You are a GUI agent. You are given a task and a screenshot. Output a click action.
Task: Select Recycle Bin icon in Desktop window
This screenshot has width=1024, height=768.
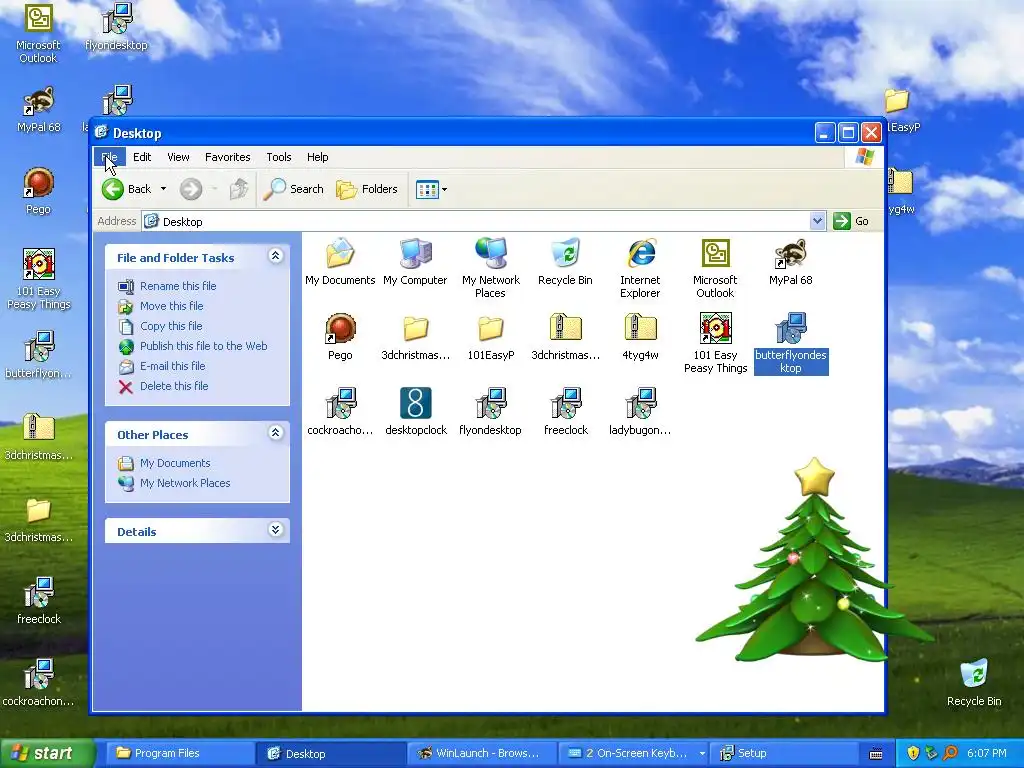pyautogui.click(x=566, y=261)
